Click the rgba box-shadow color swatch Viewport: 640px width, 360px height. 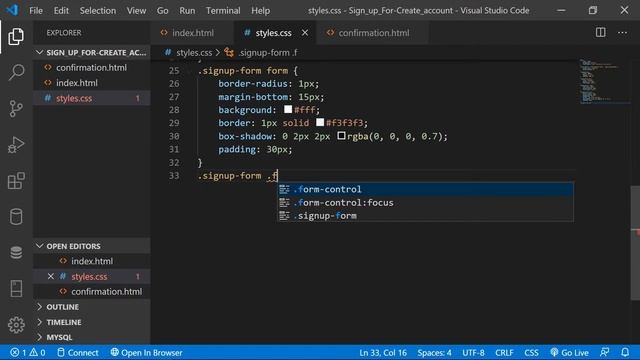tap(341, 136)
